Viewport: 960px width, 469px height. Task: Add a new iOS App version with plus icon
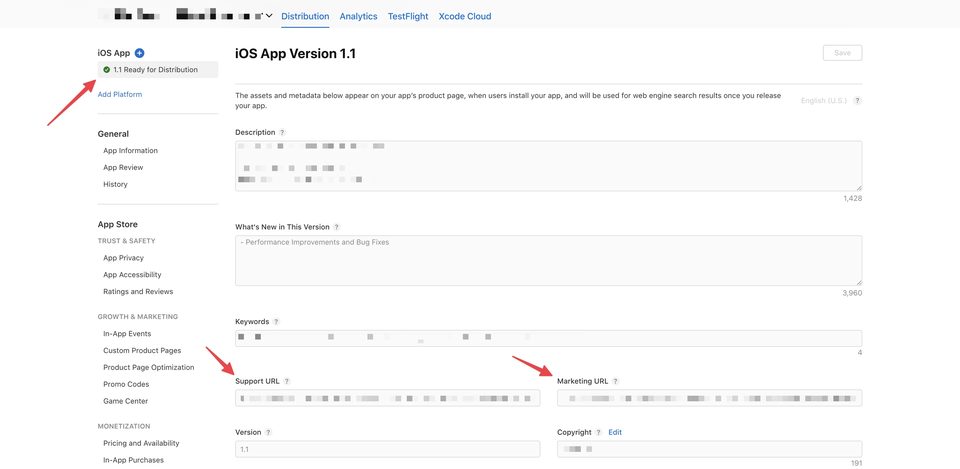(x=140, y=53)
